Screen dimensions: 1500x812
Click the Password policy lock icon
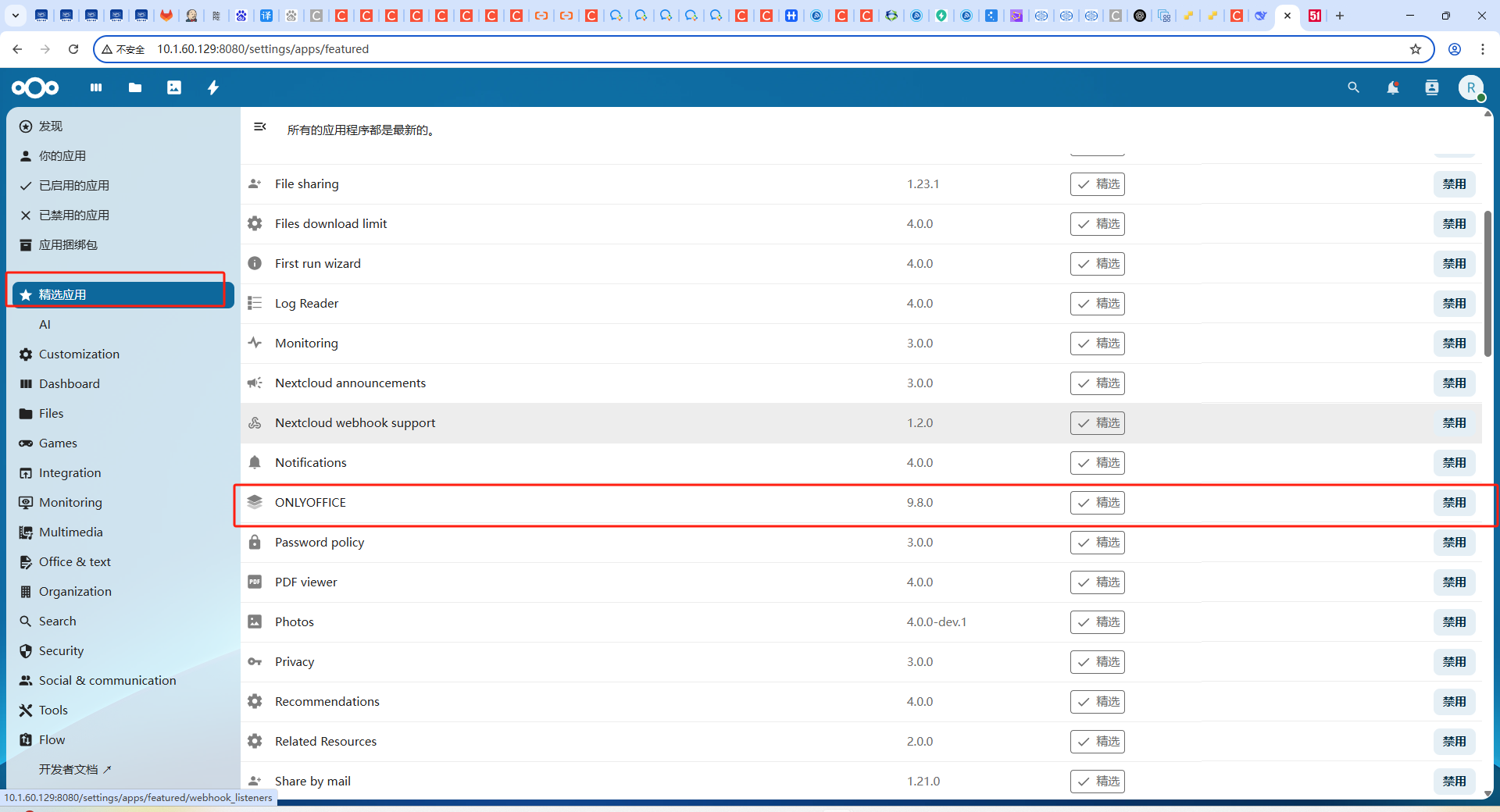(x=255, y=542)
